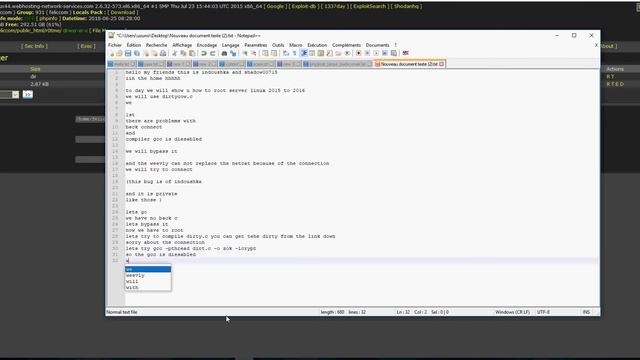Open the Fichier menu
The height and width of the screenshot is (360, 640).
tap(115, 45)
